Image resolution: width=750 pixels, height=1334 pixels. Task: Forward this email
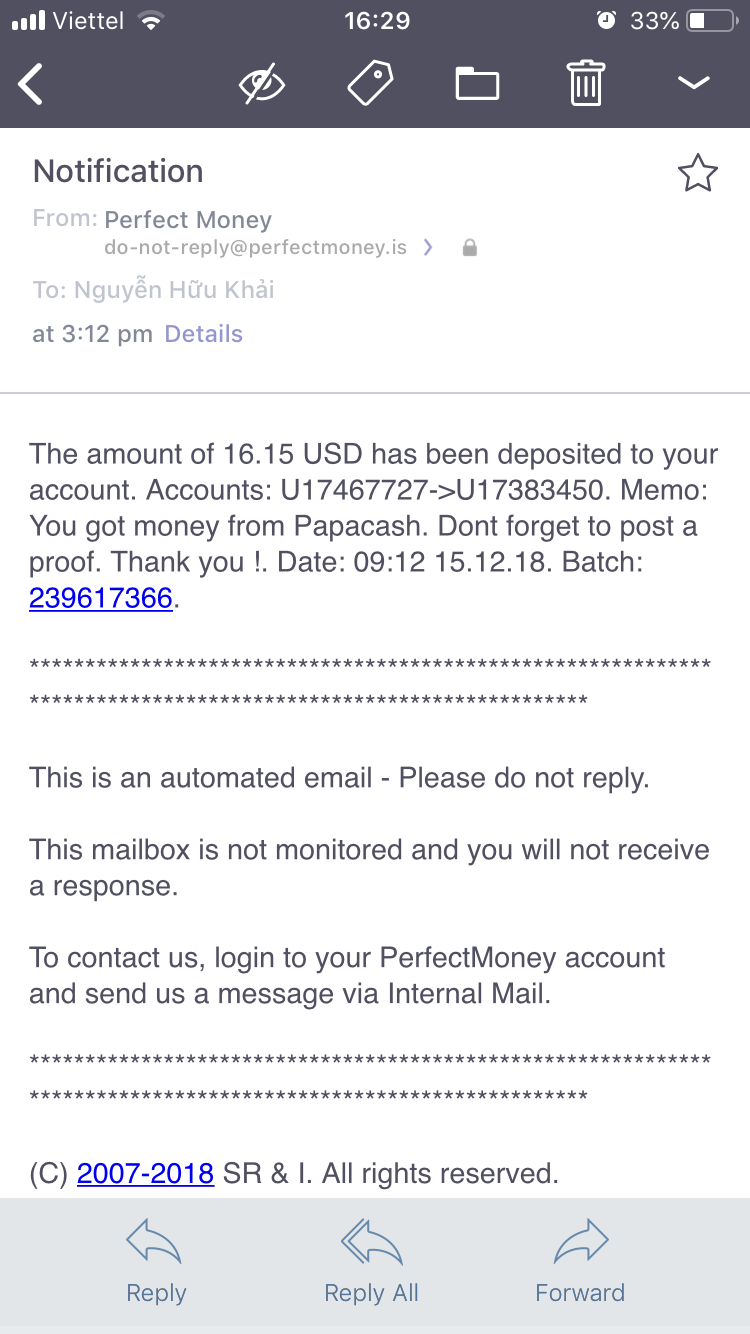pos(580,1262)
